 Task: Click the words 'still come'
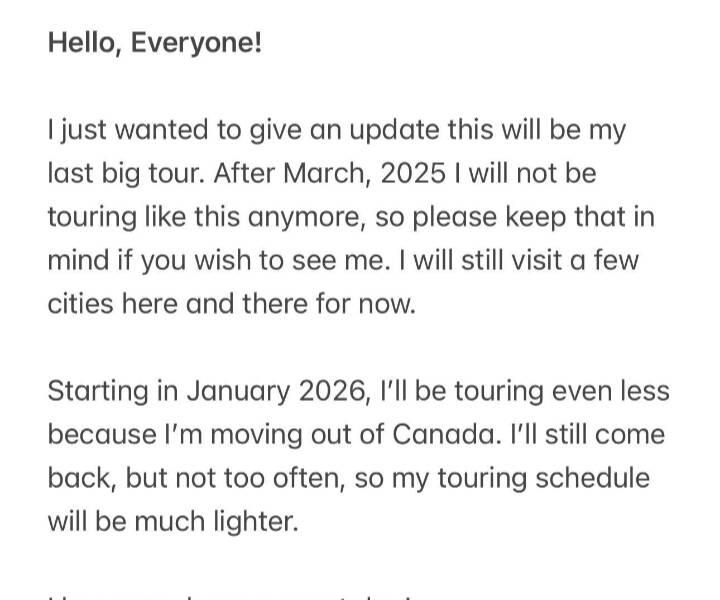605,434
